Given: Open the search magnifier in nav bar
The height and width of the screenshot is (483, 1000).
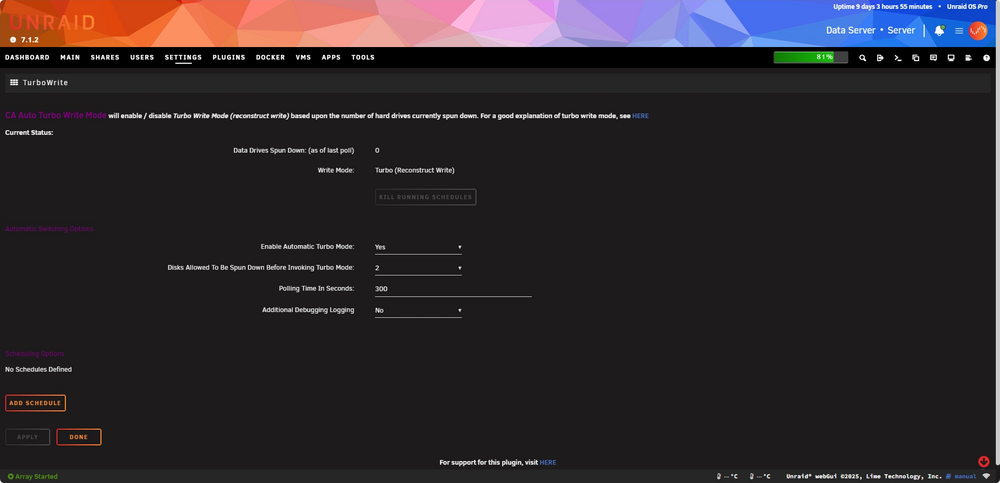Looking at the screenshot, I should (862, 57).
